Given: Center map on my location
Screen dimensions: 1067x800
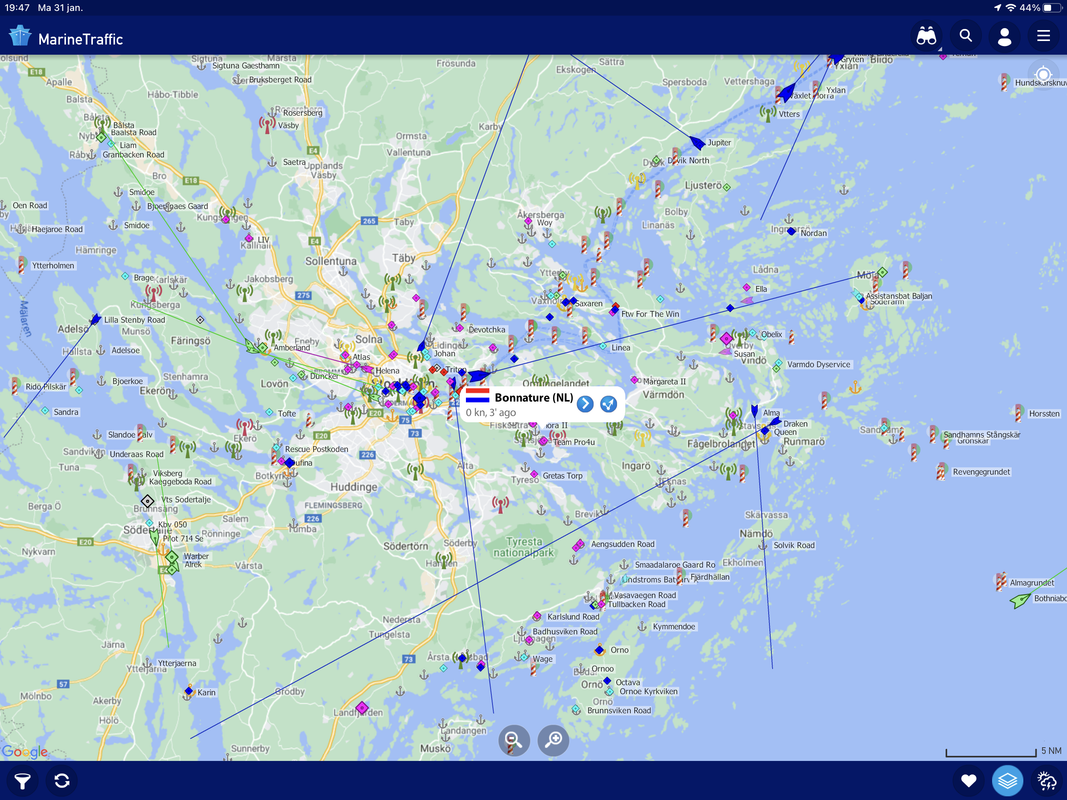Looking at the screenshot, I should pos(1043,73).
